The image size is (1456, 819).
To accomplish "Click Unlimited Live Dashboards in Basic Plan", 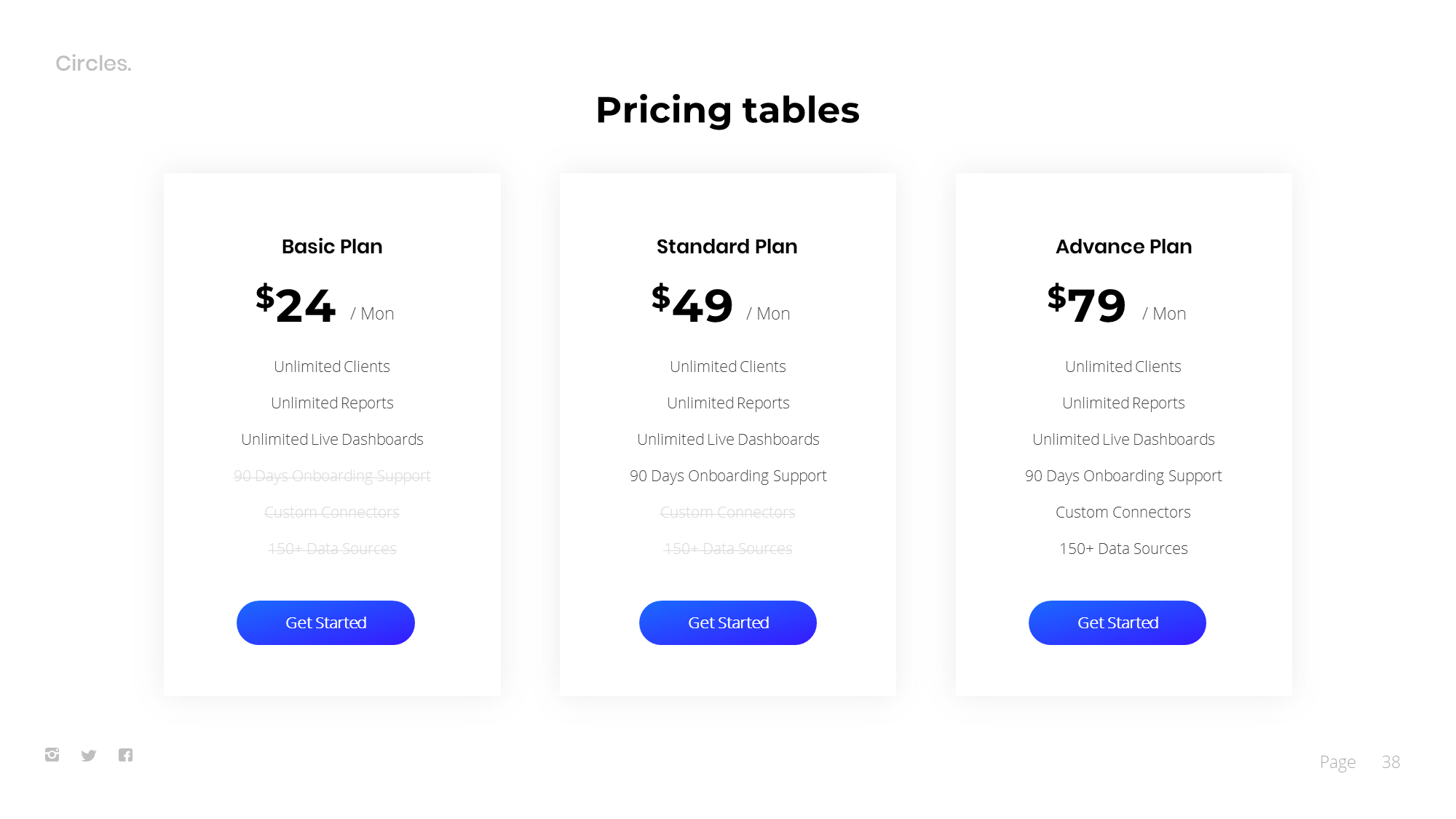I will pyautogui.click(x=332, y=440).
